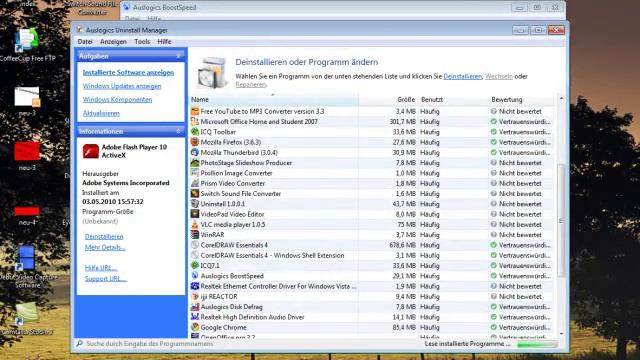Image resolution: width=640 pixels, height=360 pixels.
Task: Open the Support URL link
Action: pyautogui.click(x=105, y=278)
